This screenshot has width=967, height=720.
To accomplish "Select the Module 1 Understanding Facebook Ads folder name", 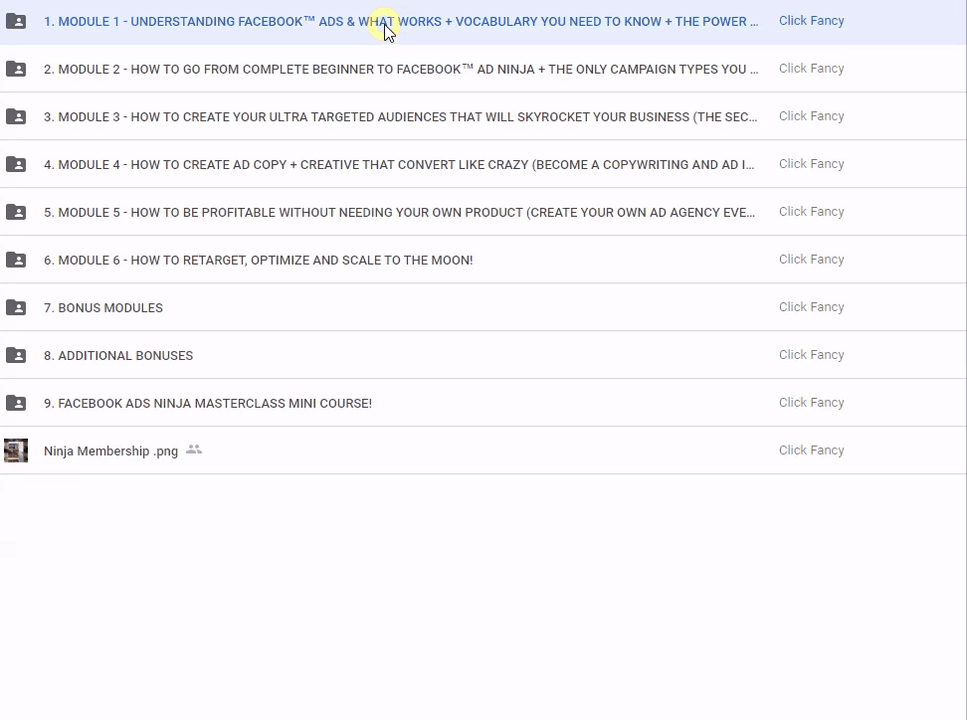I will 400,21.
